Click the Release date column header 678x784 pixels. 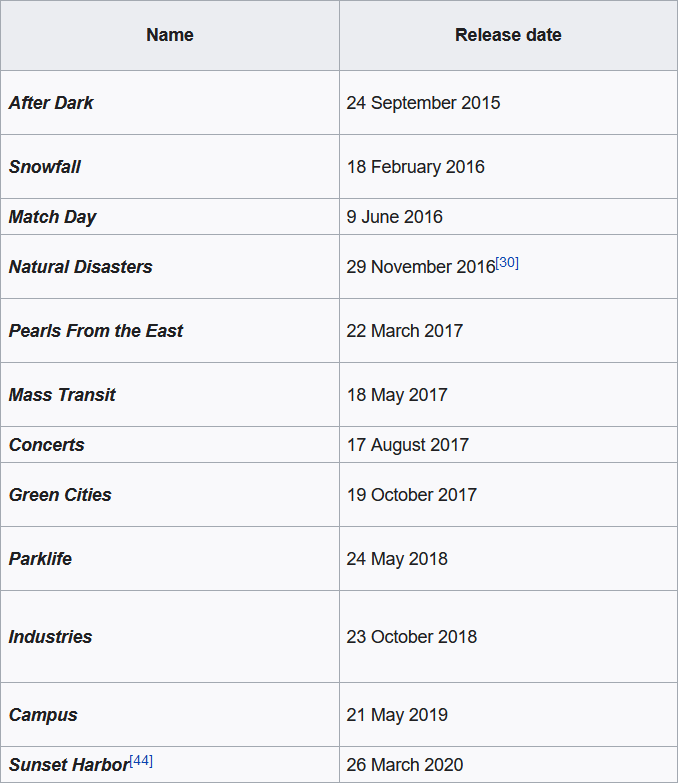[508, 35]
